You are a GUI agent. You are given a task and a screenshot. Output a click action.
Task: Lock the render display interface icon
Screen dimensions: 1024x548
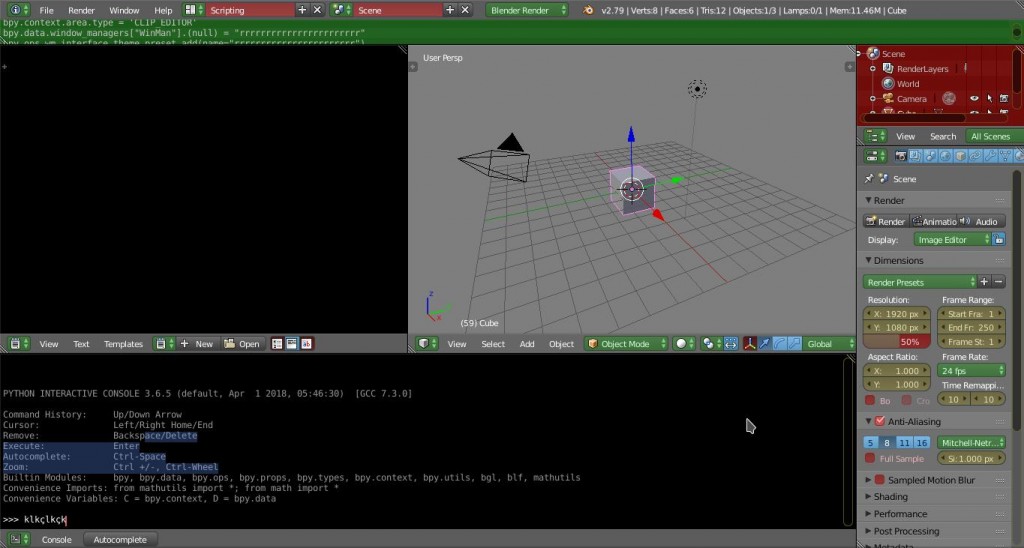[998, 240]
